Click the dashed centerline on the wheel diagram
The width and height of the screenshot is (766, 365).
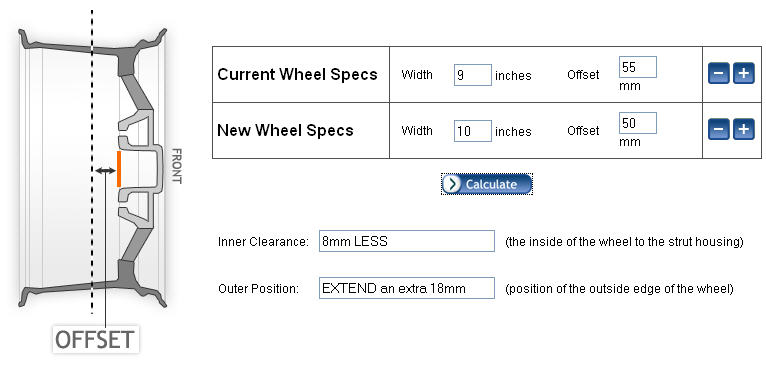coord(92,161)
